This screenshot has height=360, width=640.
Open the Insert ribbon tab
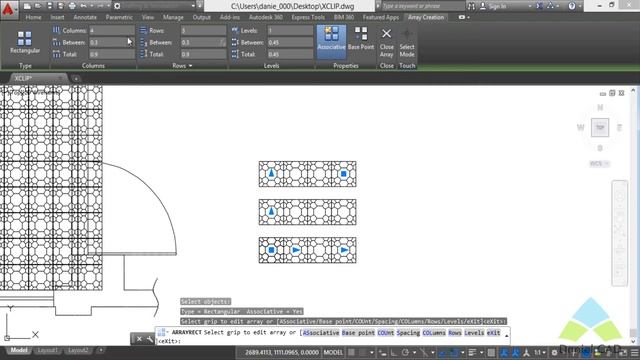click(57, 18)
